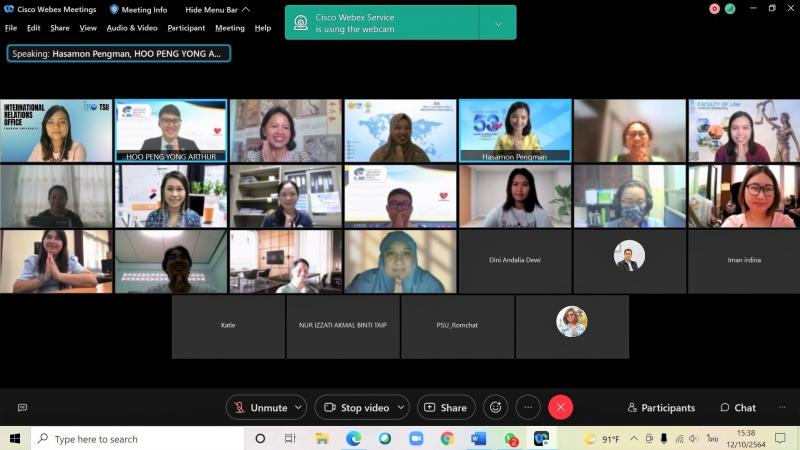Viewport: 800px width, 450px height.
Task: Open the Meeting menu
Action: (230, 28)
